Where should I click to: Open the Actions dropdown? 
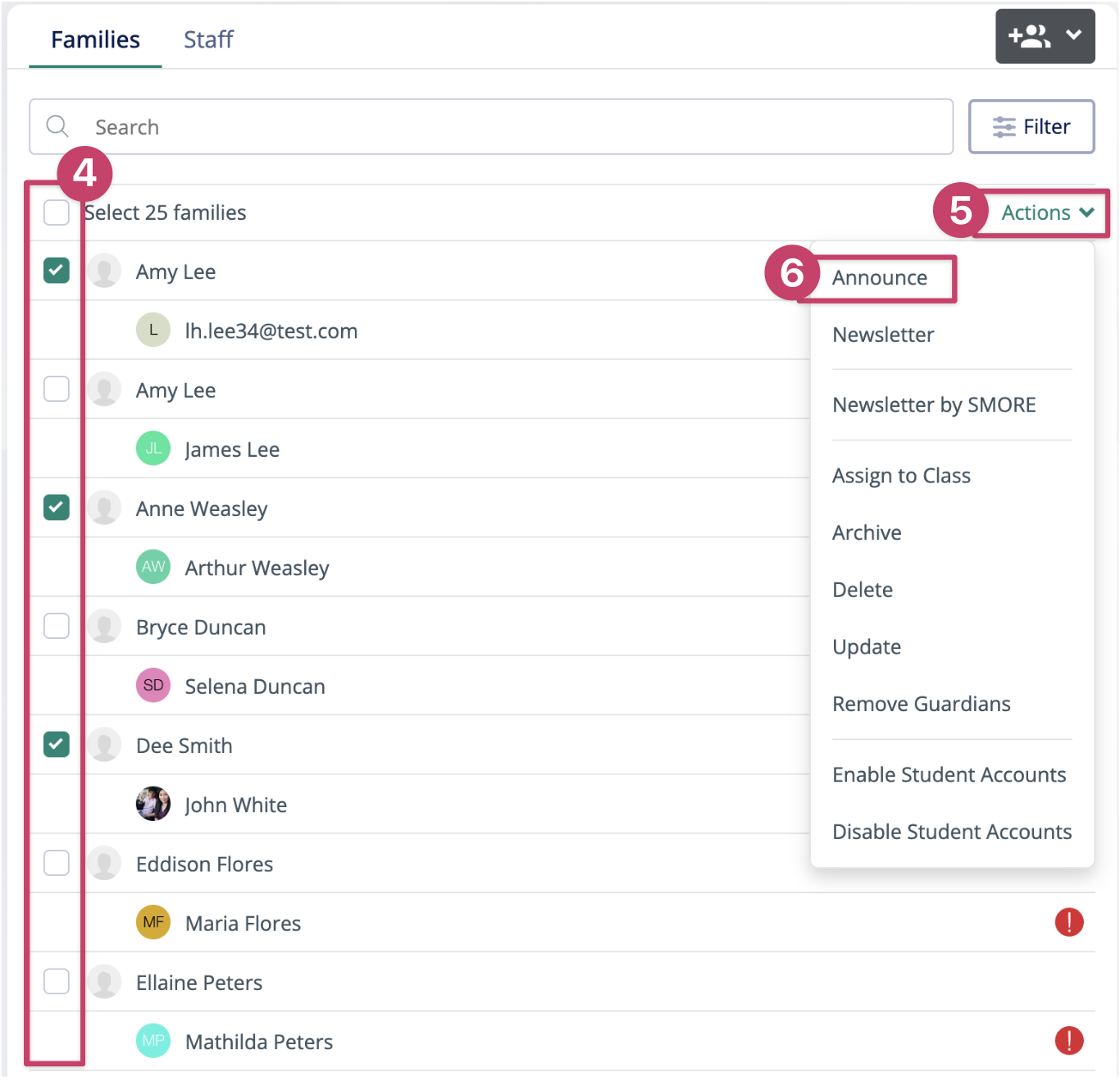tap(1047, 212)
